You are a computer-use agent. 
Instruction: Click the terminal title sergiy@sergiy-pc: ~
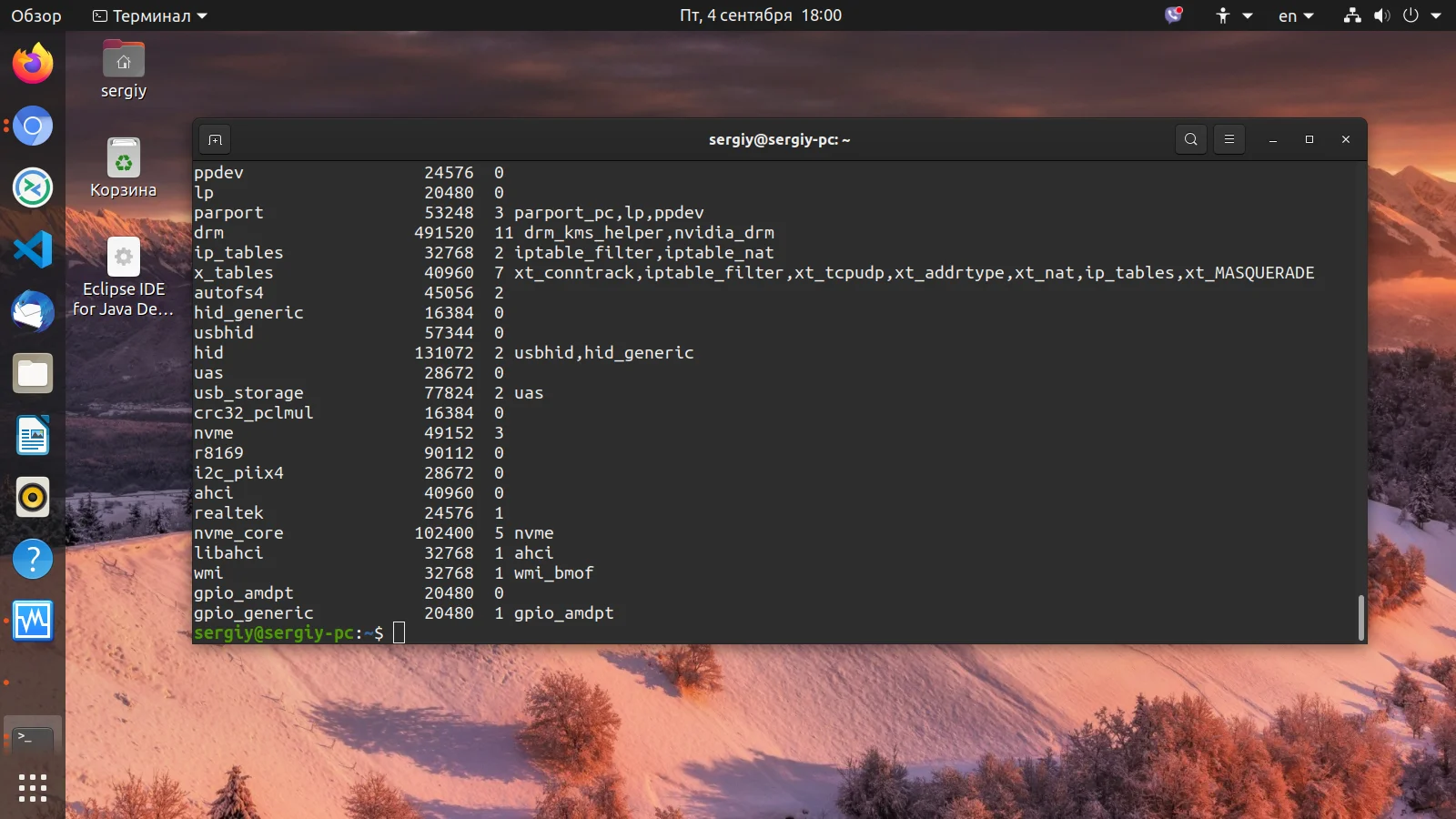pos(780,139)
